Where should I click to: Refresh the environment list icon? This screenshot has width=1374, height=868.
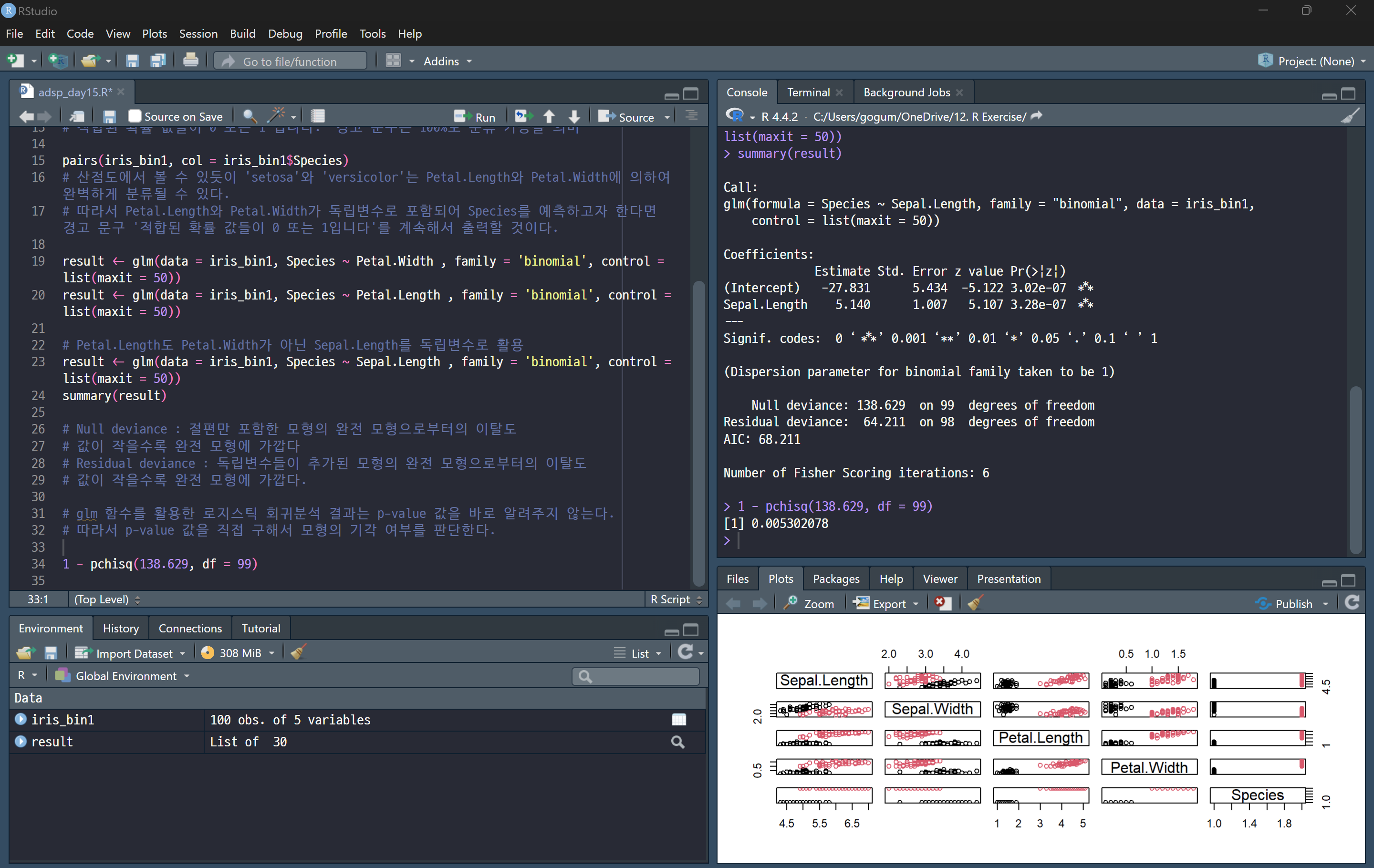(x=685, y=652)
